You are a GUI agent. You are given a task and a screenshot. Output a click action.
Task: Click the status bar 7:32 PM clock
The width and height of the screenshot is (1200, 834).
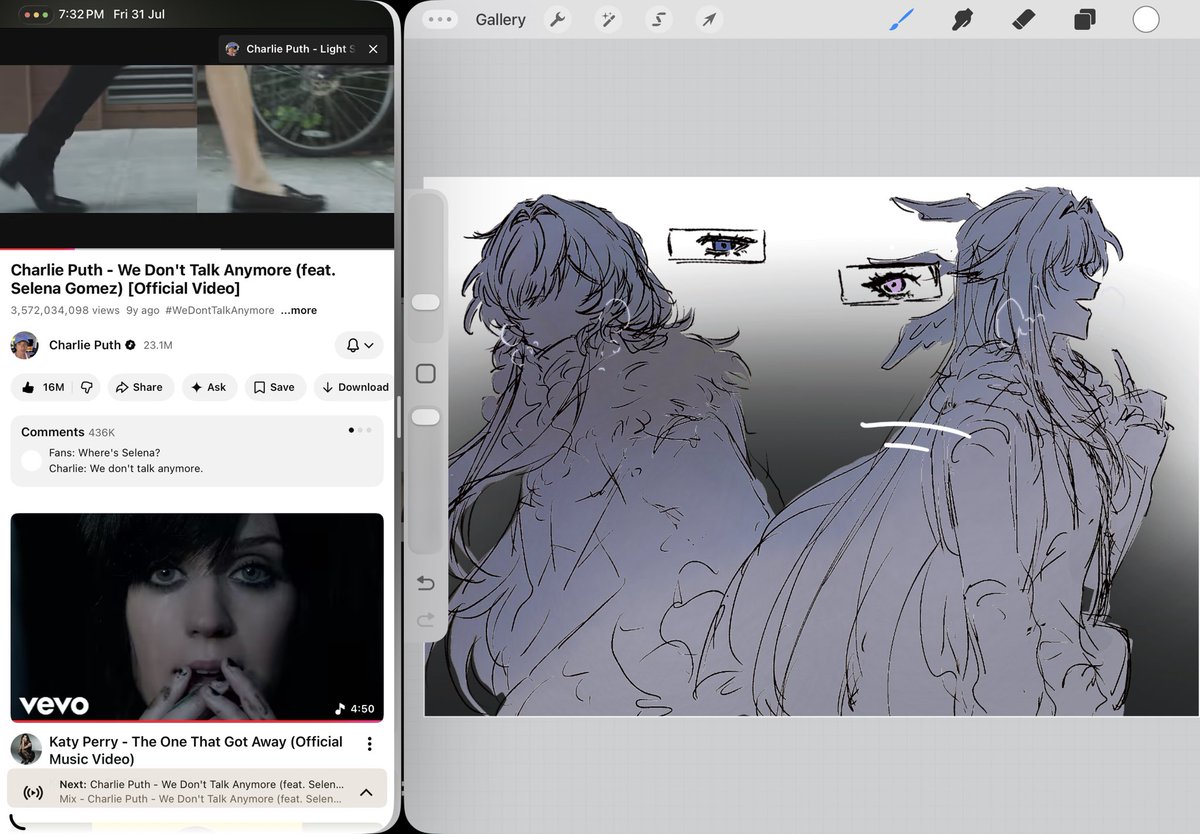(81, 15)
